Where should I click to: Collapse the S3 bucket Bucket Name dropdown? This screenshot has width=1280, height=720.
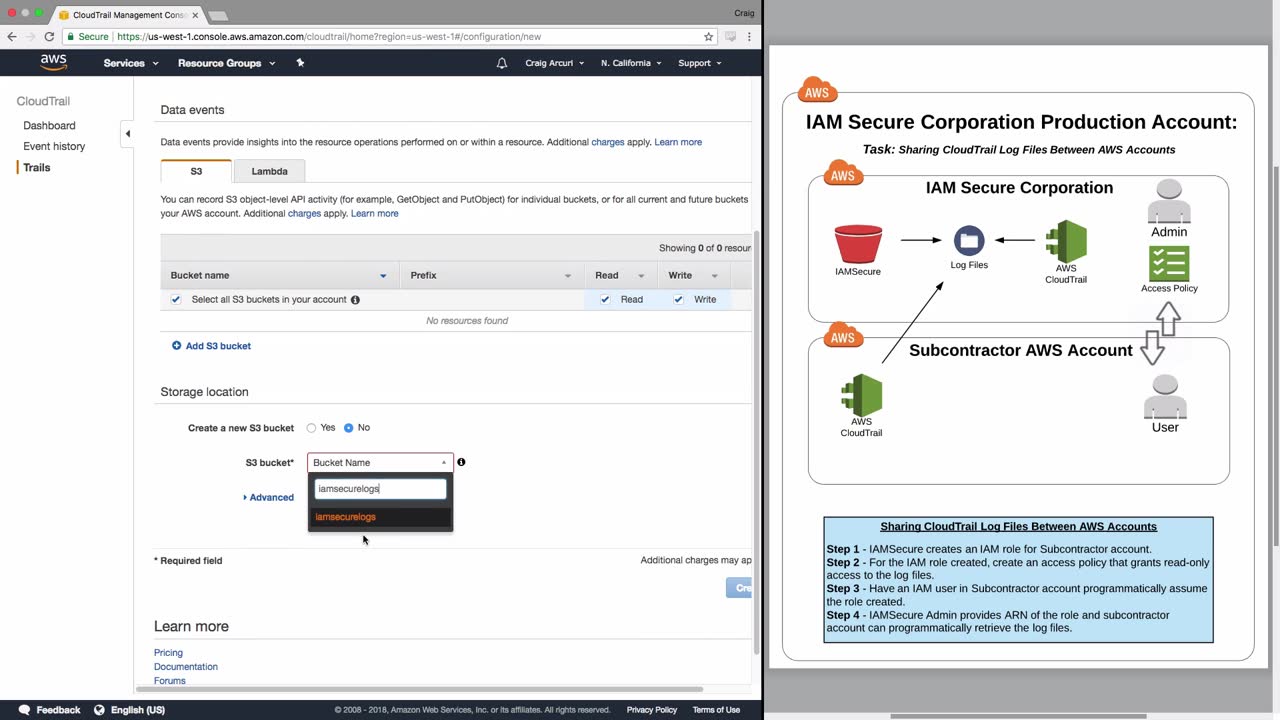click(x=380, y=463)
